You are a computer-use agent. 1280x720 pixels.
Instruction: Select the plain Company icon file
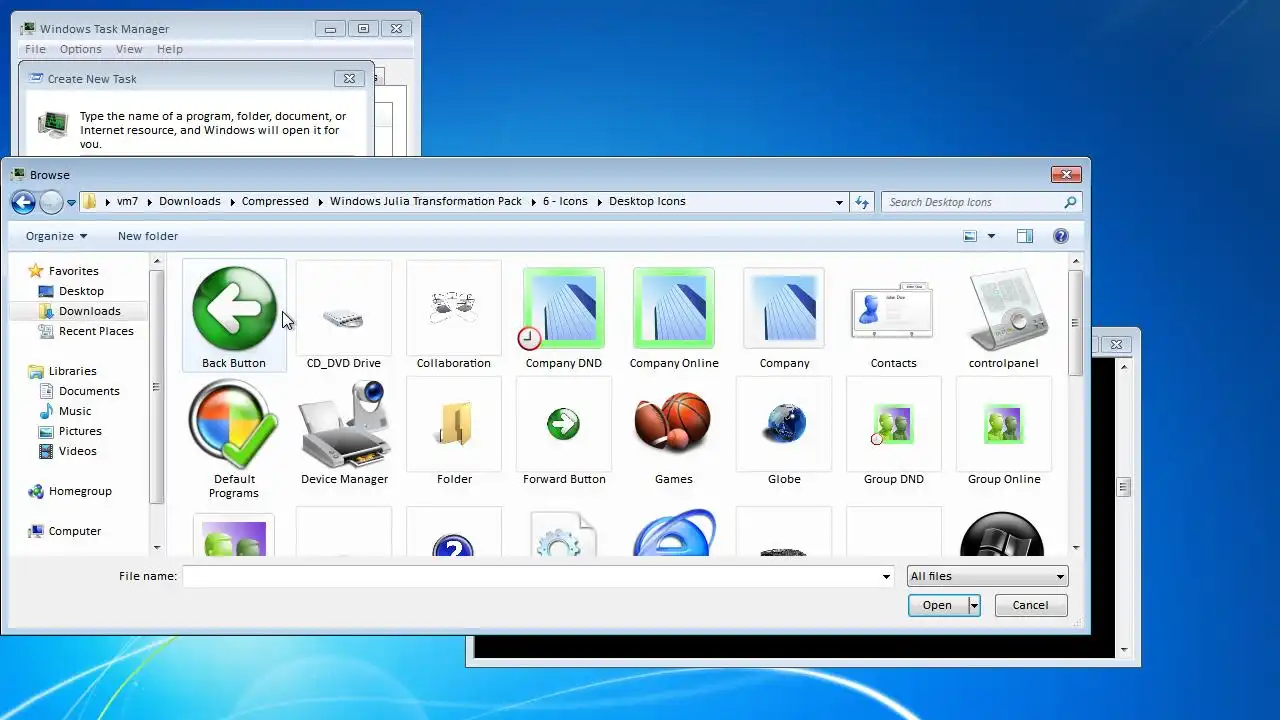coord(784,315)
